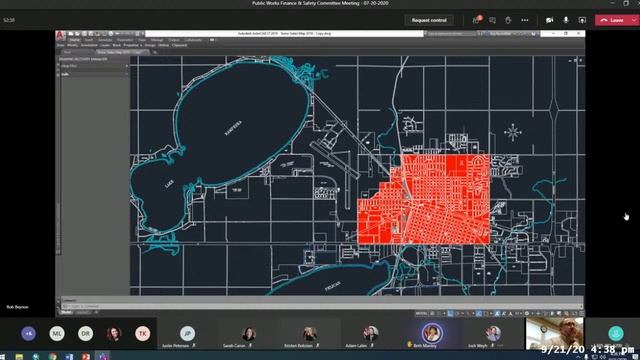Open the Layers panel label
Image resolution: width=640 pixels, height=360 pixels.
pos(105,45)
